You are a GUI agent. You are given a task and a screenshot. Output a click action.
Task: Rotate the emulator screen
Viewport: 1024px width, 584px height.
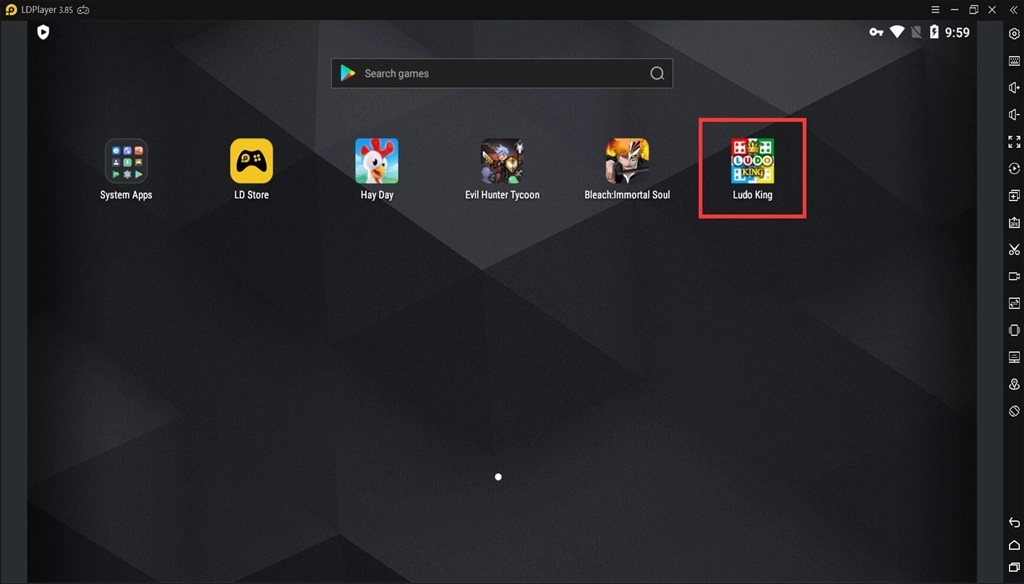point(1014,411)
